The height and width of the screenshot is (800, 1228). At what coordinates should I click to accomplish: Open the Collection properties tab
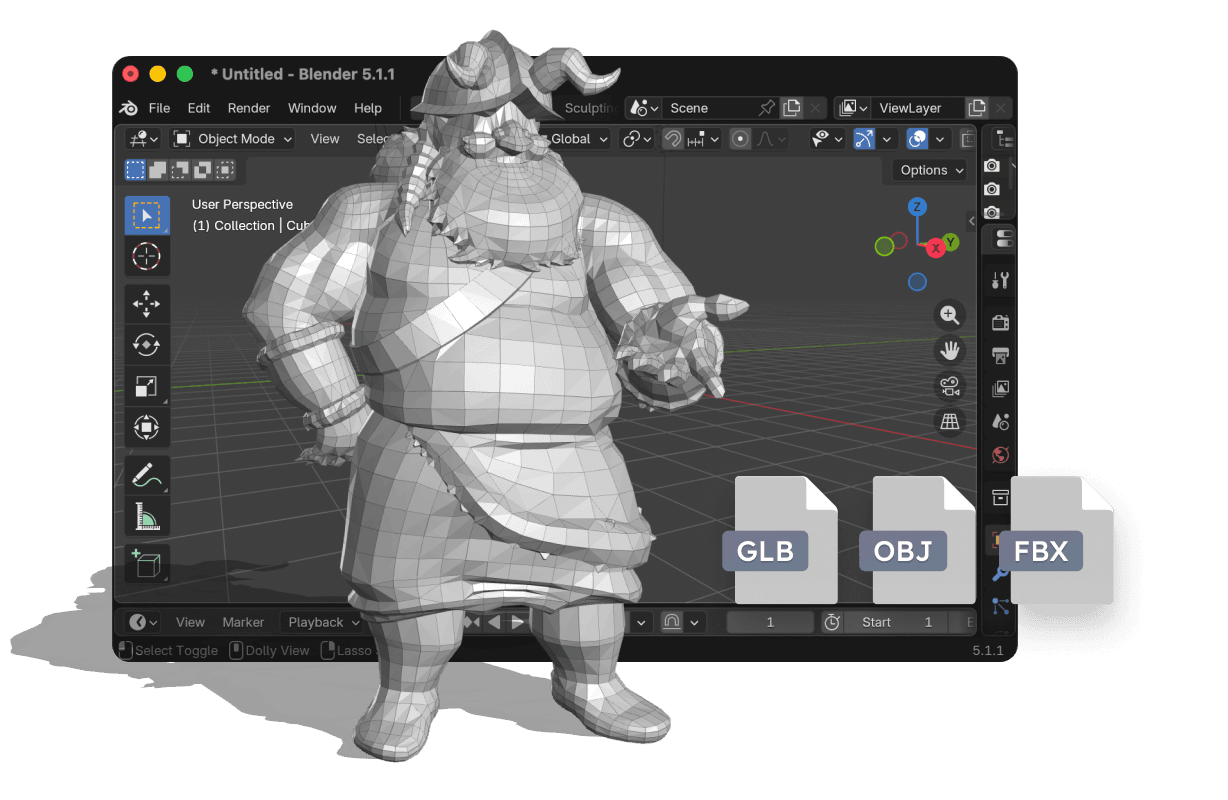1000,497
